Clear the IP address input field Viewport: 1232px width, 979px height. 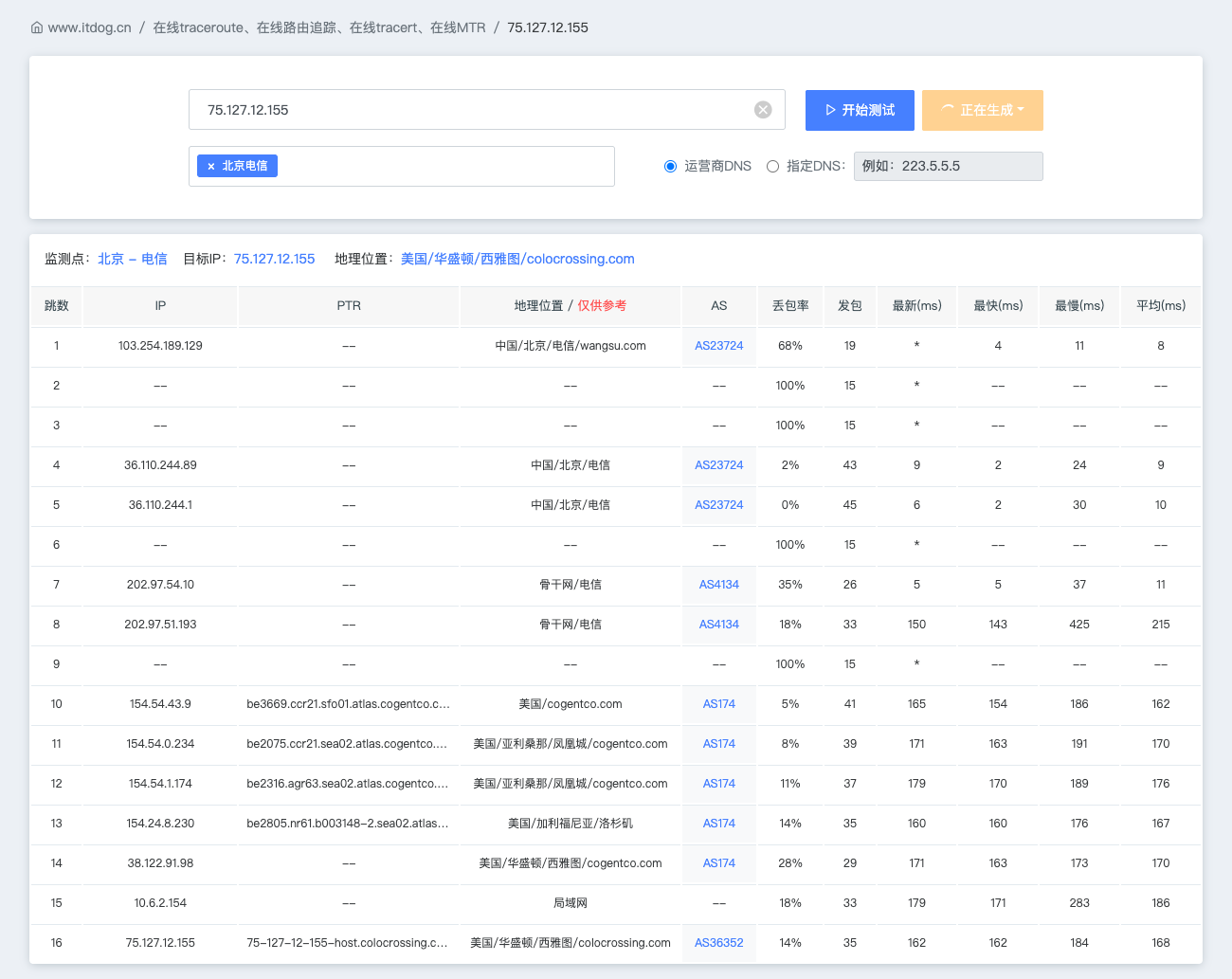pyautogui.click(x=763, y=110)
